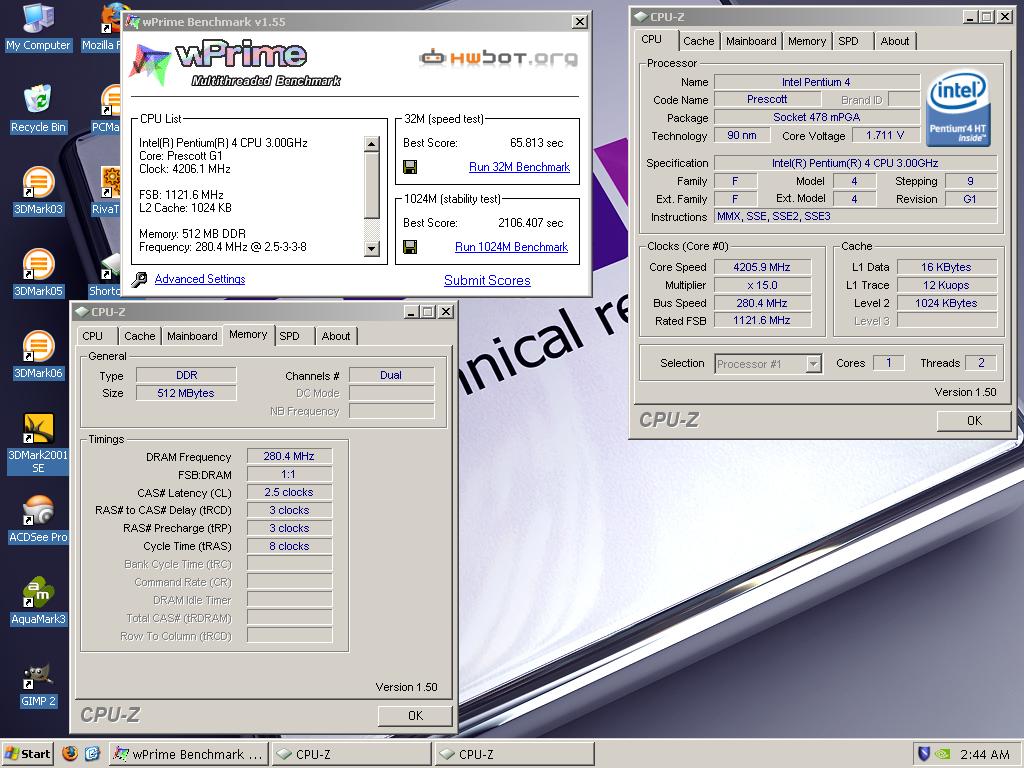
Task: Click the Core Speed value 4205.9 MHz
Action: coord(762,267)
